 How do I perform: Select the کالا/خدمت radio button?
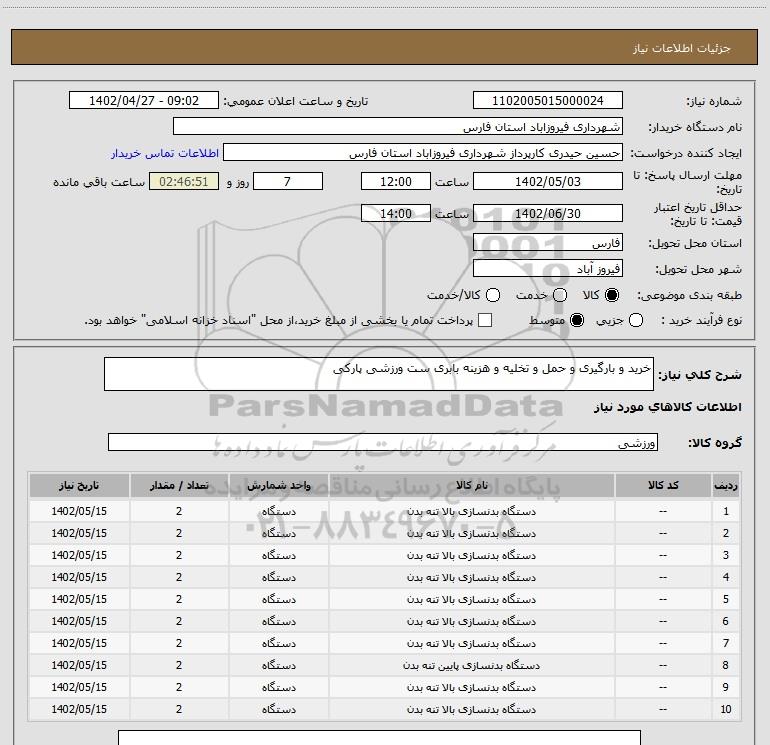pyautogui.click(x=493, y=295)
